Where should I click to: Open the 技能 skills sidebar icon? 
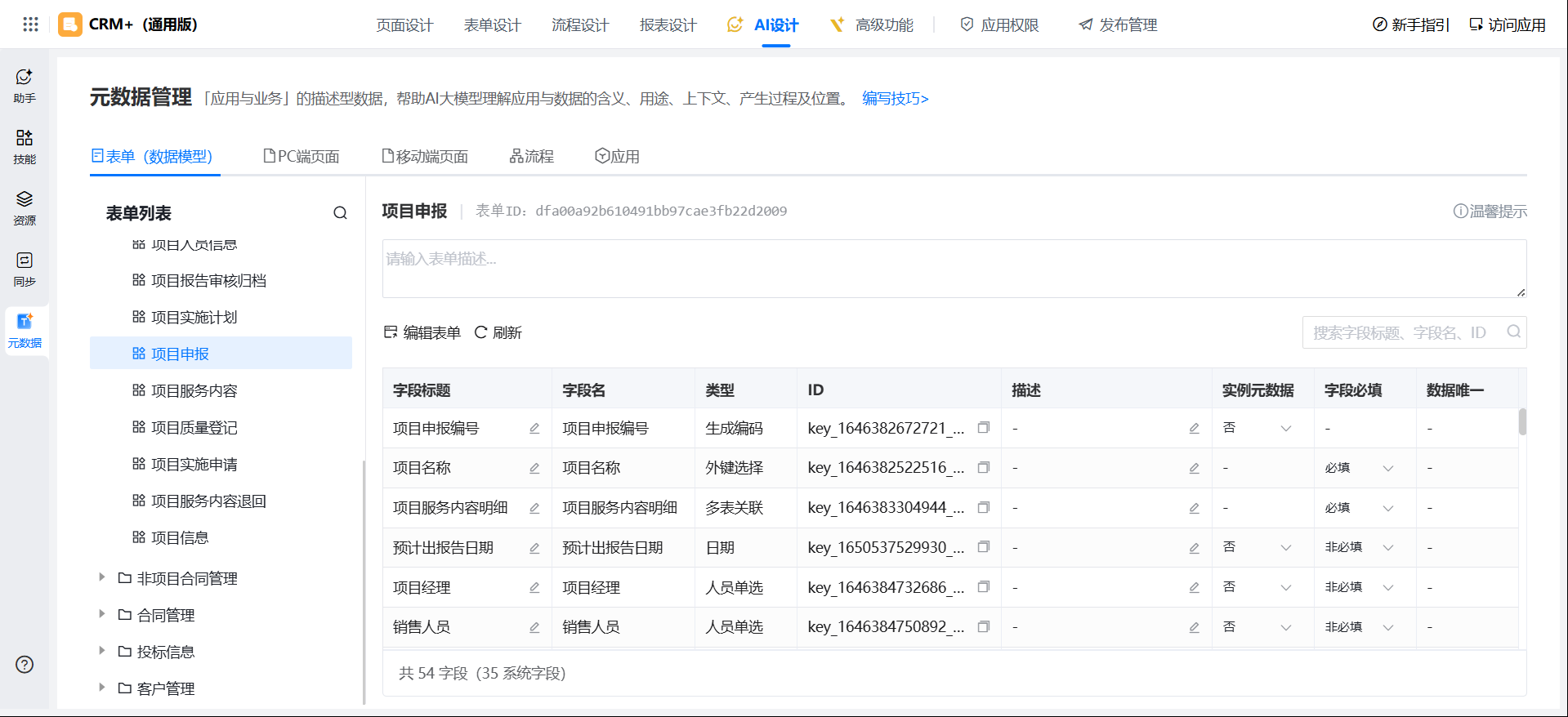point(25,147)
